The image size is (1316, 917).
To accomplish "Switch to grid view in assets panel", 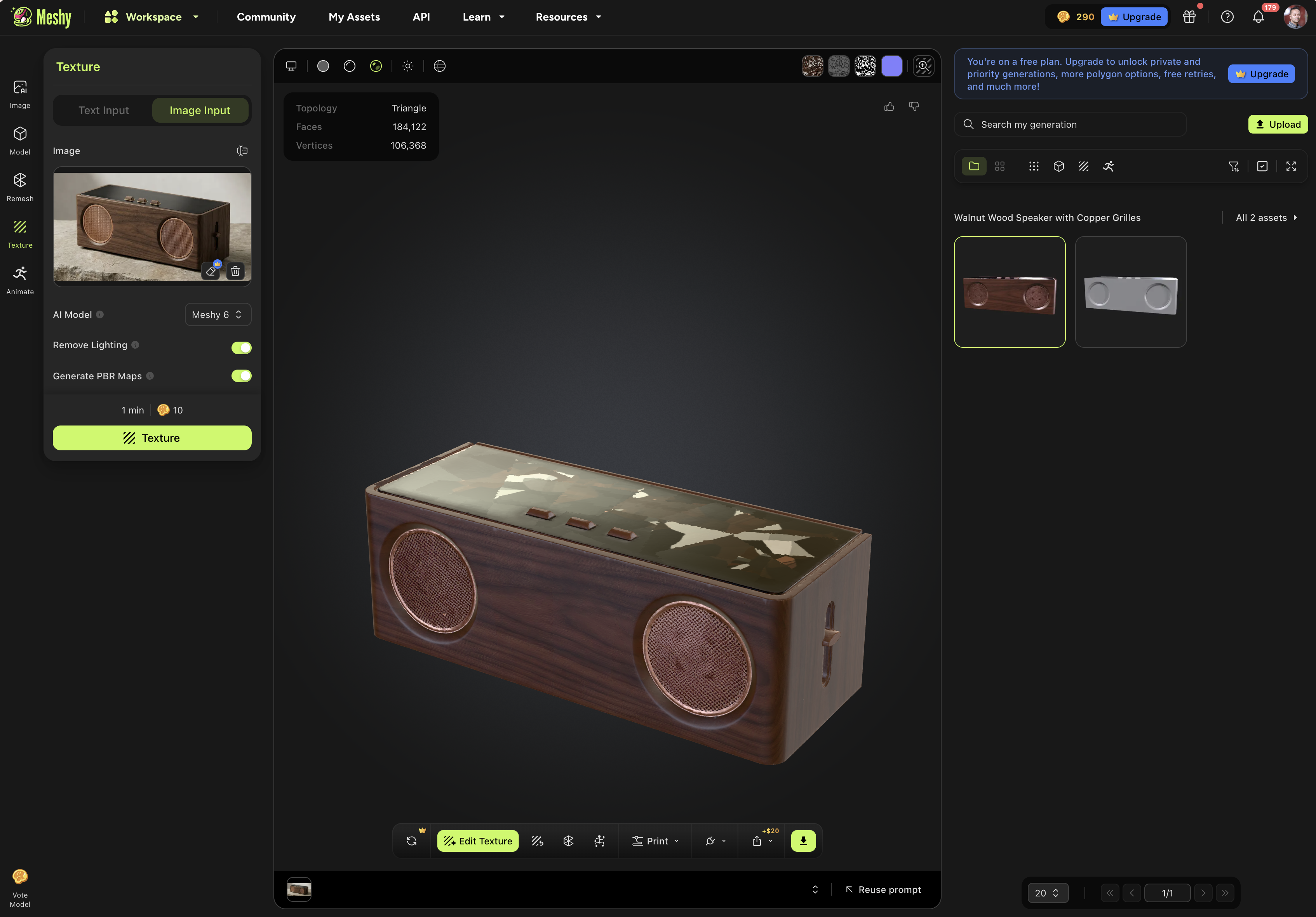I will [x=999, y=166].
